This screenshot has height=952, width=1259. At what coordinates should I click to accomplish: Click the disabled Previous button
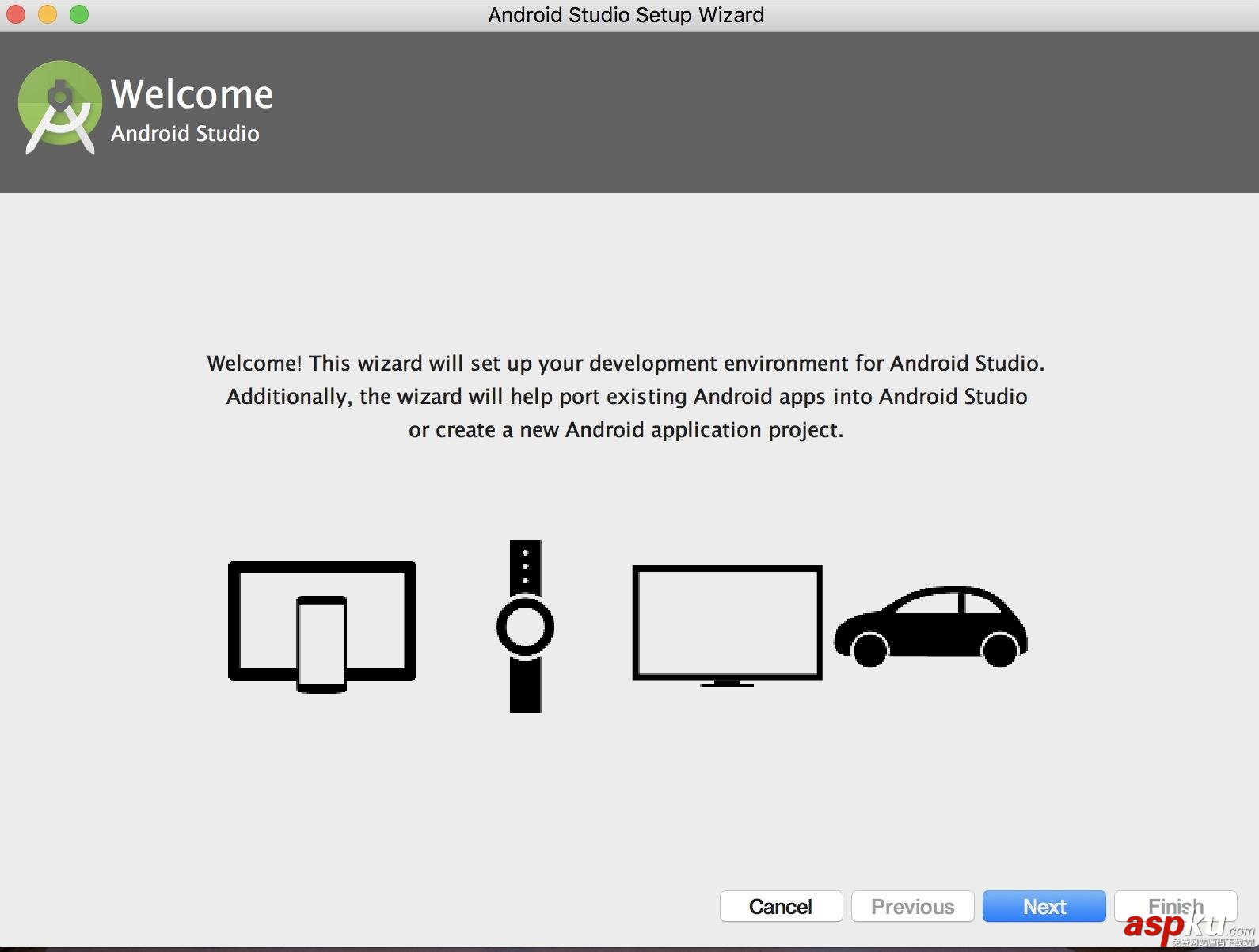912,906
